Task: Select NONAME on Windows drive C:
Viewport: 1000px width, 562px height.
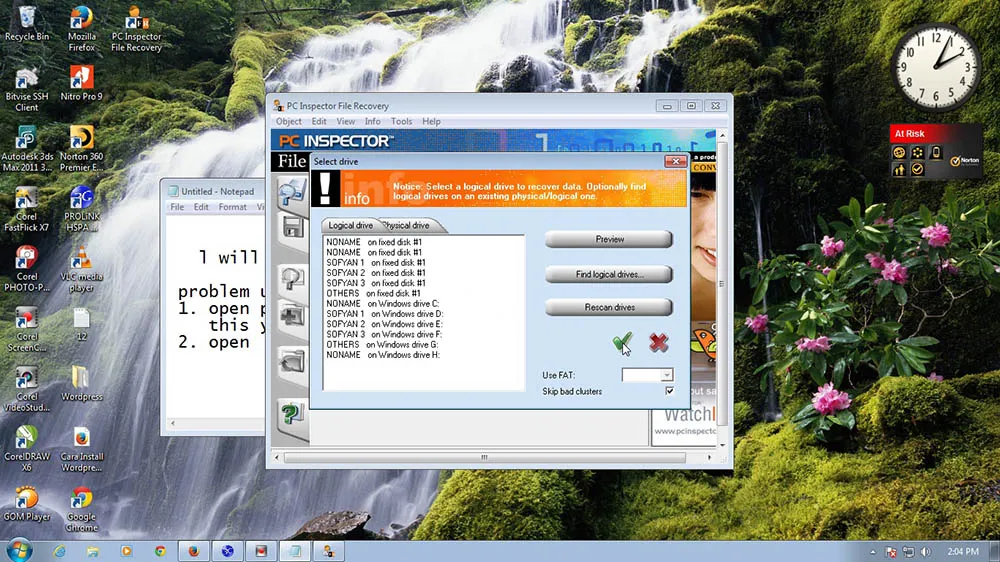Action: pyautogui.click(x=383, y=304)
